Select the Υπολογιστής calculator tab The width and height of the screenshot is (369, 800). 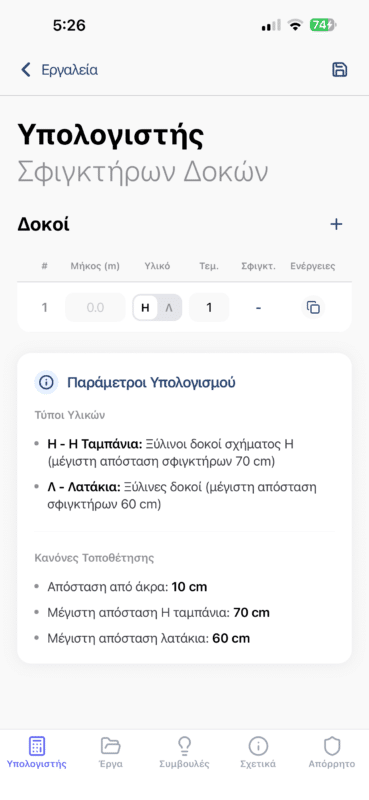point(37,753)
